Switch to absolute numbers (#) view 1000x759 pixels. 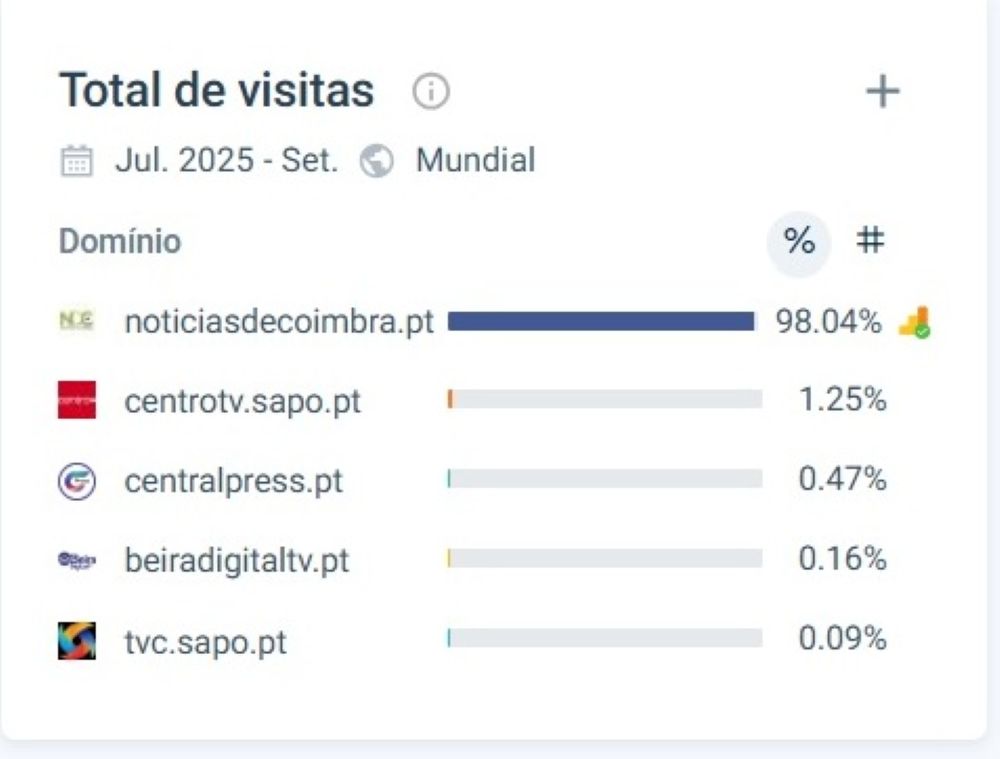871,241
